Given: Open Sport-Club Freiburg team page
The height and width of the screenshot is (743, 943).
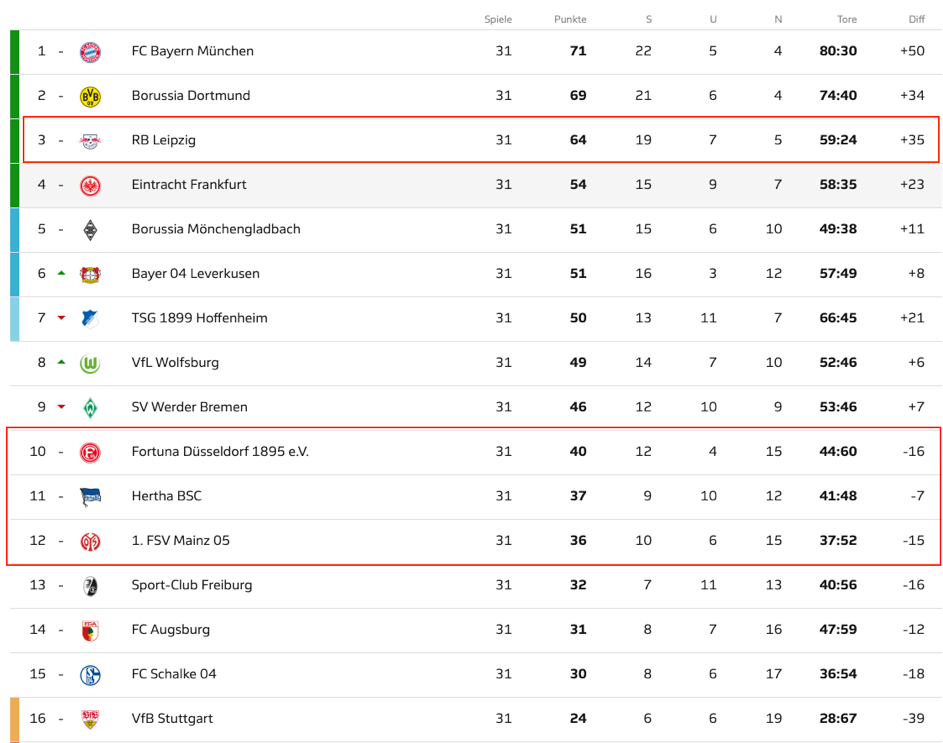Looking at the screenshot, I should point(192,585).
